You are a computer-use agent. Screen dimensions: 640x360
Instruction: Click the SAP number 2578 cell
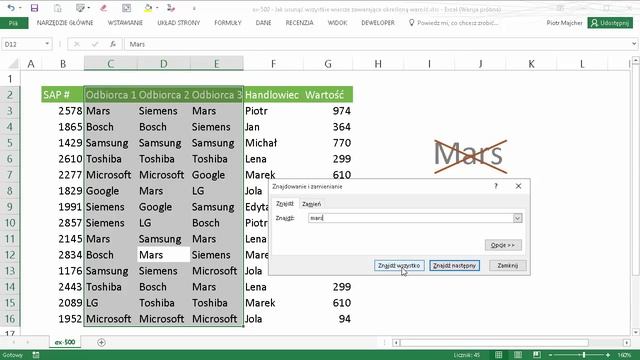coord(62,111)
